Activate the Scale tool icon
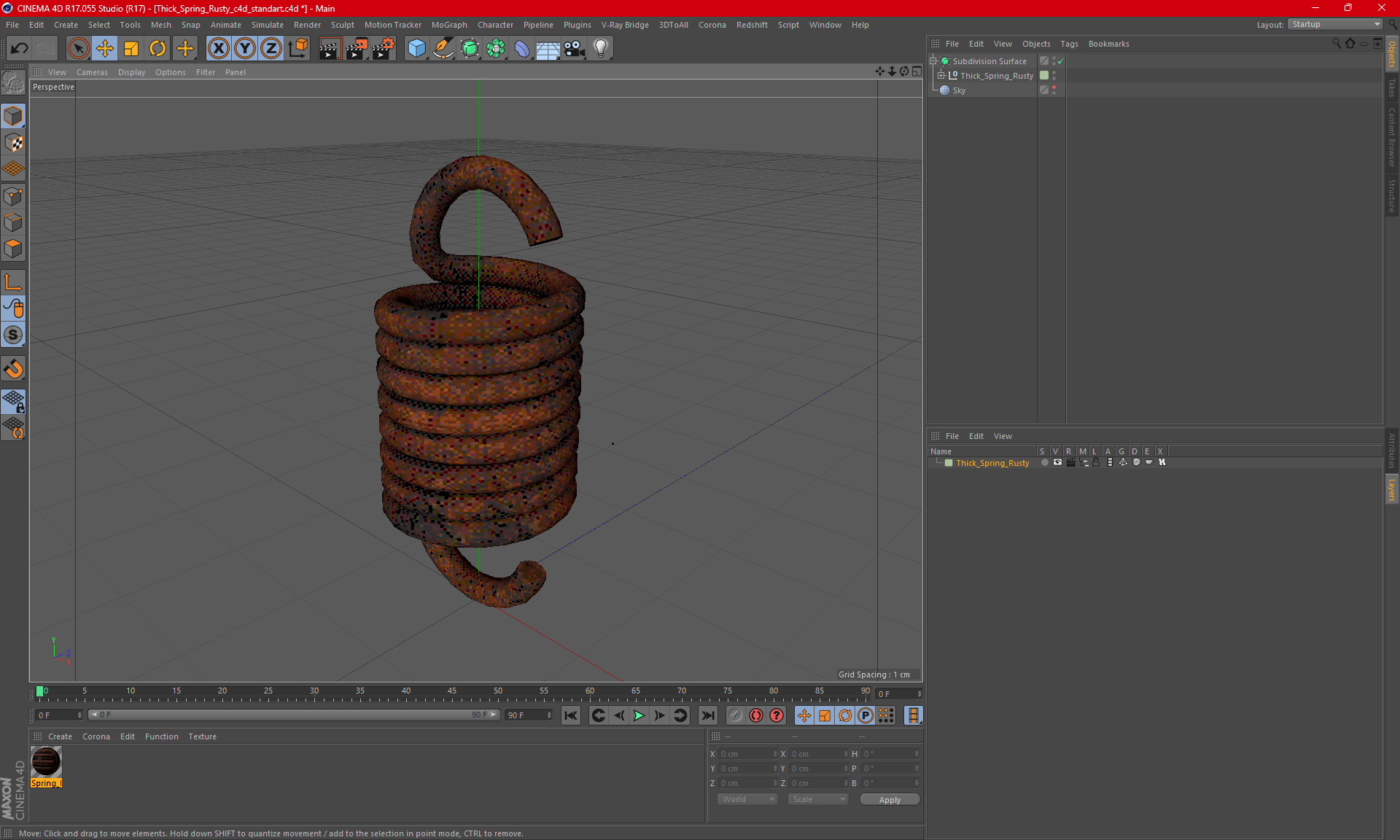The image size is (1400, 840). click(x=131, y=49)
